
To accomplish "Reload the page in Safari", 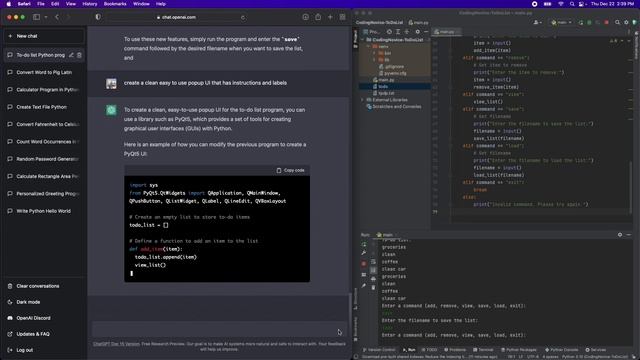I will tap(243, 18).
